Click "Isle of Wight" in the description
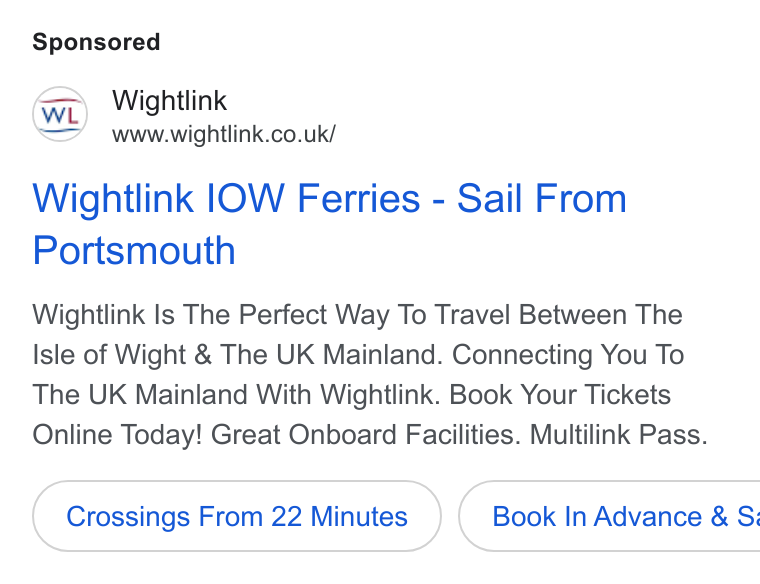 click(x=109, y=354)
